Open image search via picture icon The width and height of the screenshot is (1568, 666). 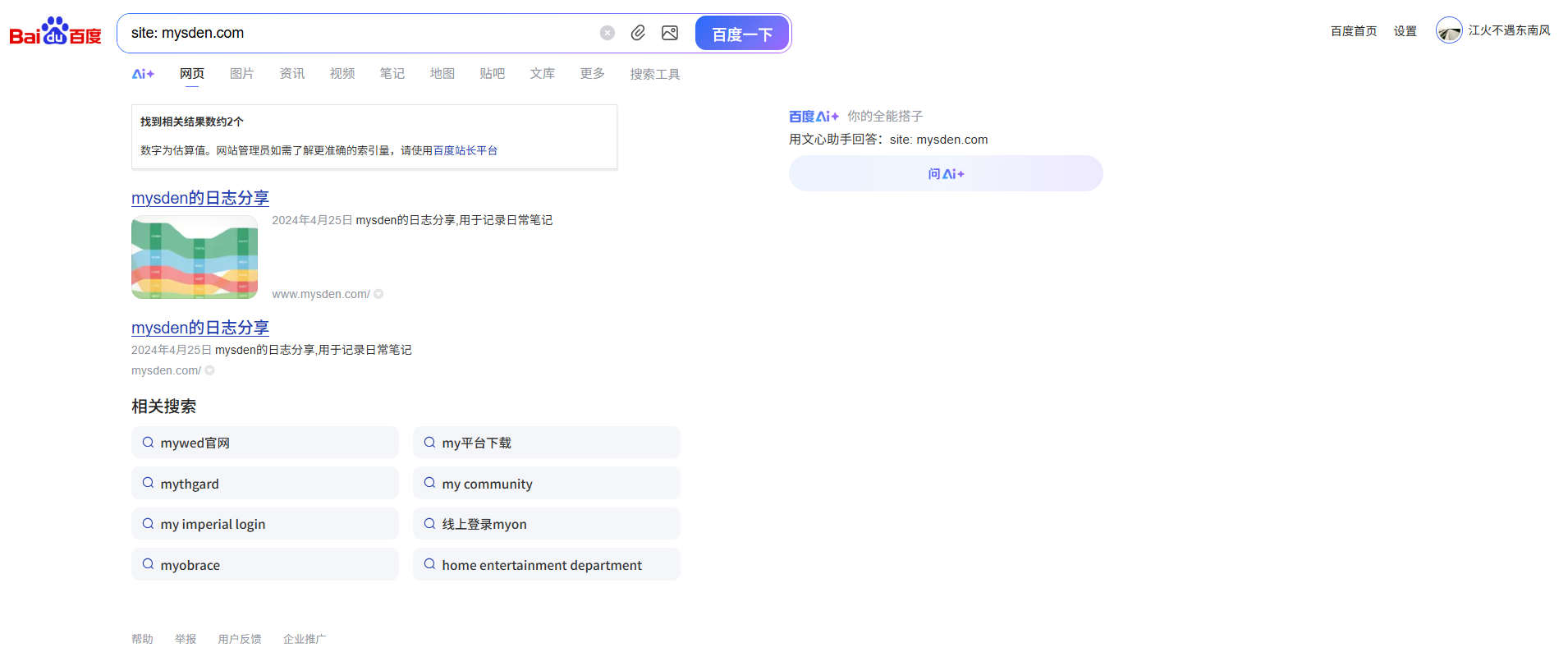[x=670, y=33]
